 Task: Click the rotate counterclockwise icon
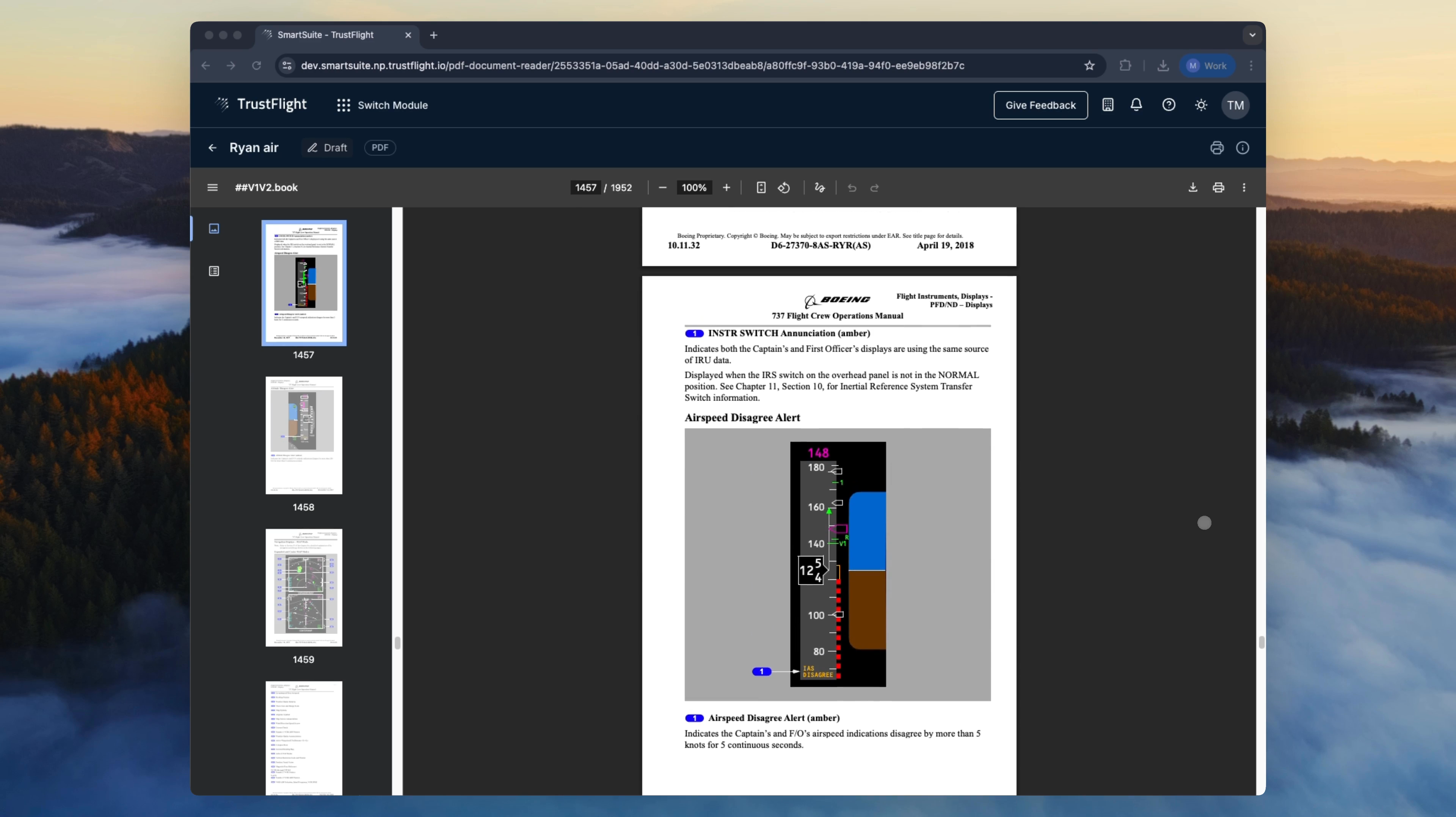pyautogui.click(x=784, y=188)
